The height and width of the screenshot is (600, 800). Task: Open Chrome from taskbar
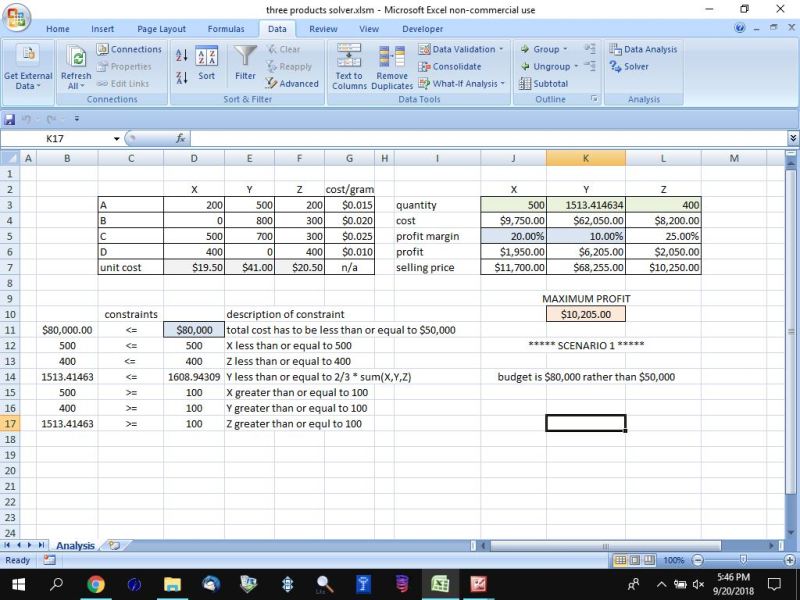[95, 584]
